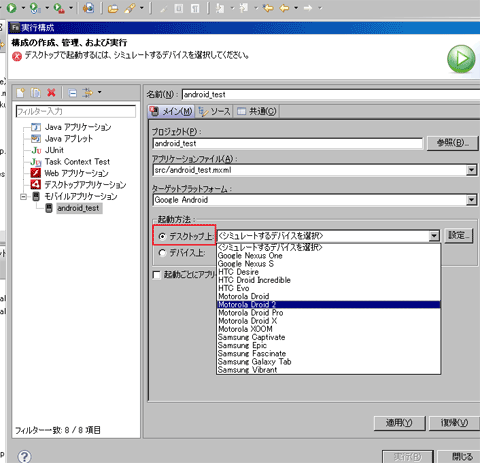Open the Google Android target platform dropdown

click(471, 200)
